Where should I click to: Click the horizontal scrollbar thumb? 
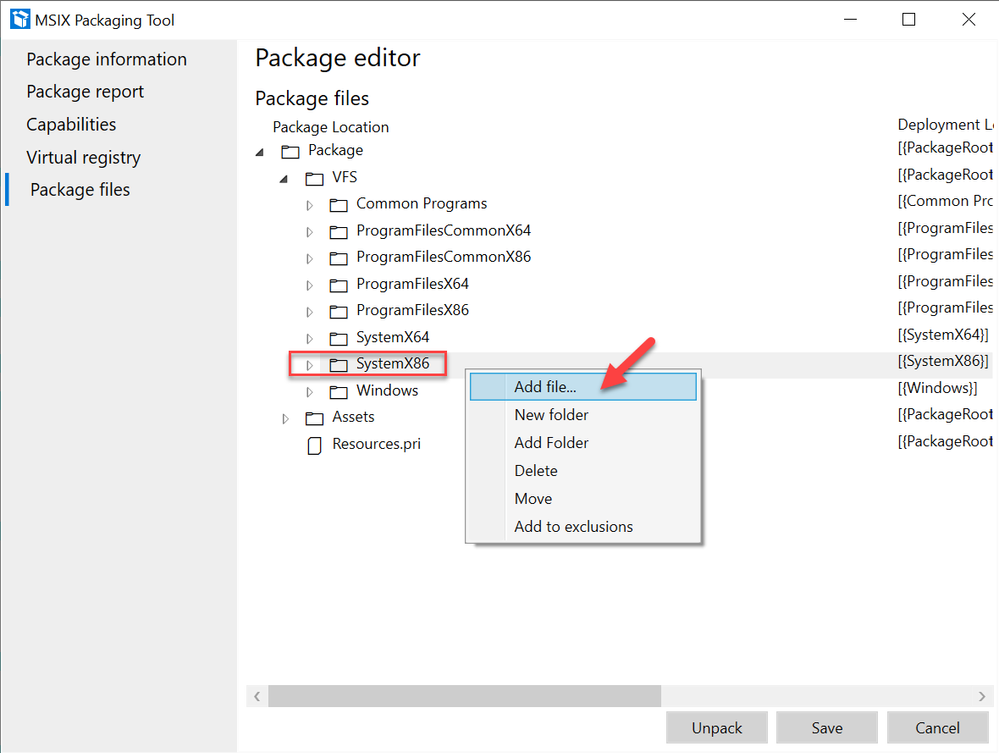(464, 696)
